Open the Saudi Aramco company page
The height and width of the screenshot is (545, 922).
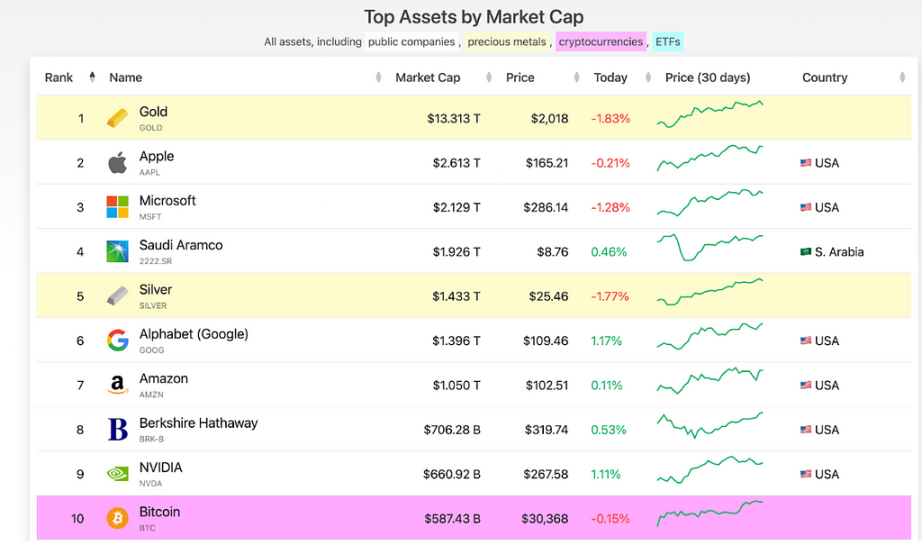point(181,245)
